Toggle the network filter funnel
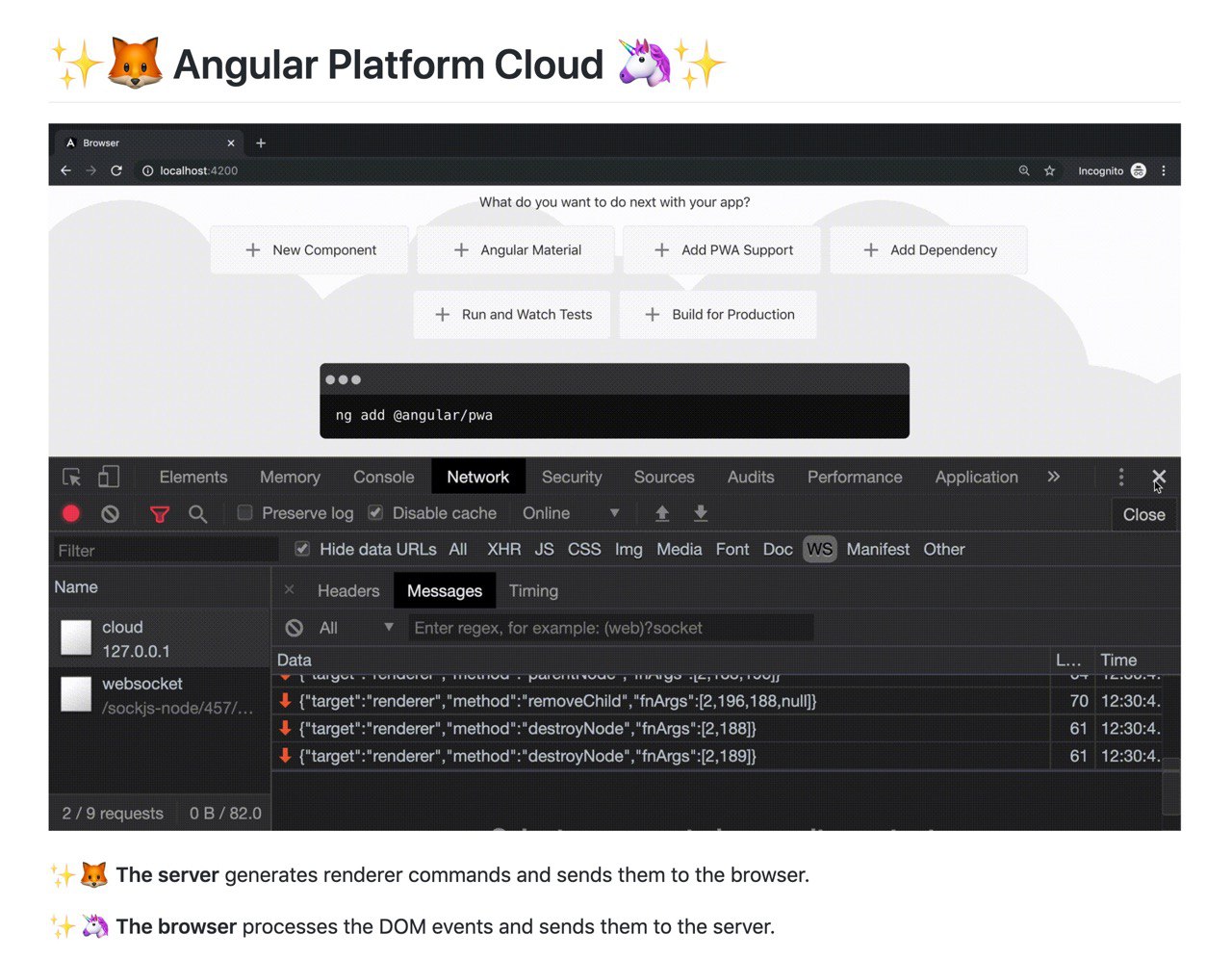This screenshot has height=960, width=1232. [x=160, y=514]
